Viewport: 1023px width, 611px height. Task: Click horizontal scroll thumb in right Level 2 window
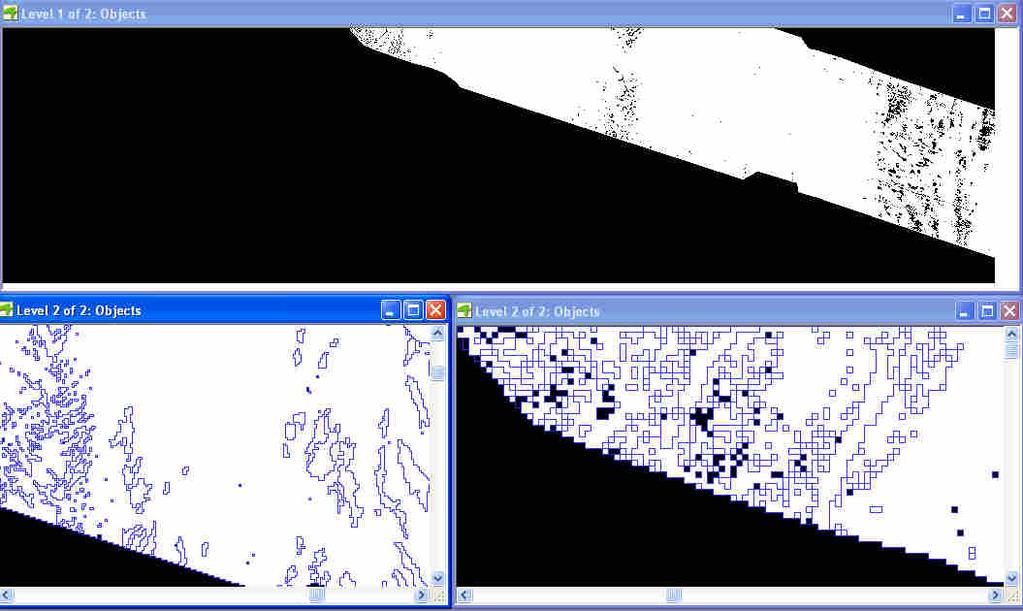pos(674,595)
